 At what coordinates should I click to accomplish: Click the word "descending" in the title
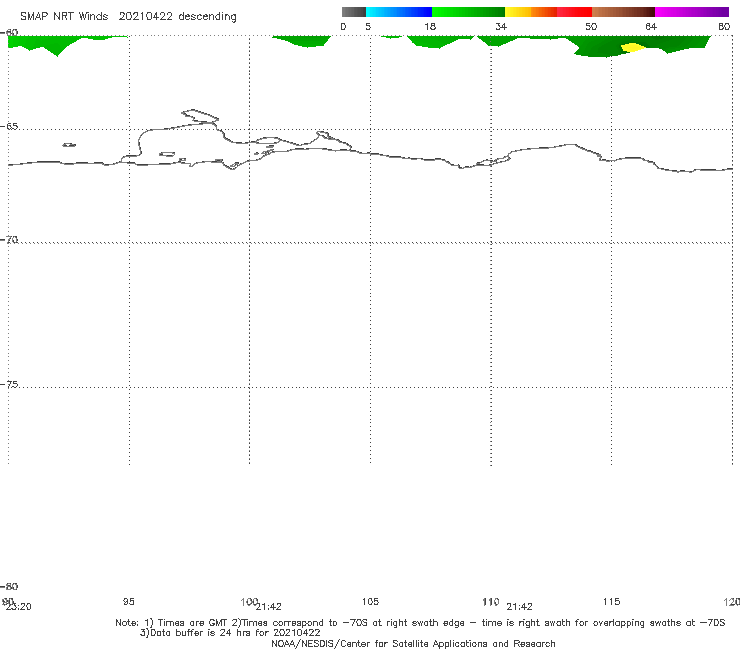click(x=207, y=17)
